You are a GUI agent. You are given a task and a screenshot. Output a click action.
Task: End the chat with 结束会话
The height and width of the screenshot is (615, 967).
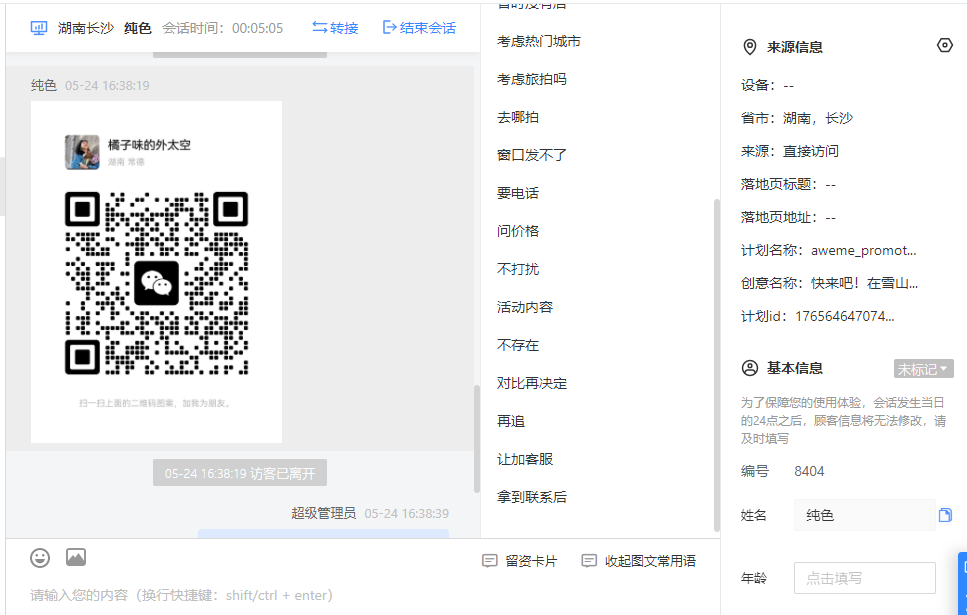(419, 28)
